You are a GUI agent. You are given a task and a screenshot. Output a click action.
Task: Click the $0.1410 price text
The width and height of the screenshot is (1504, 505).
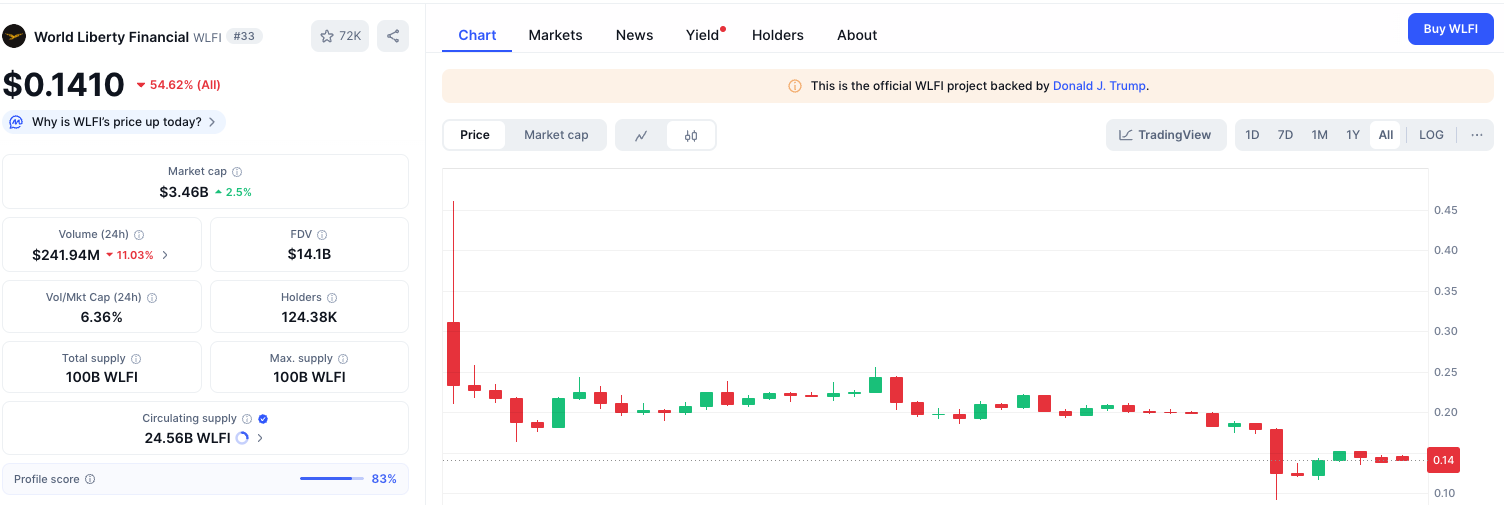(x=64, y=85)
